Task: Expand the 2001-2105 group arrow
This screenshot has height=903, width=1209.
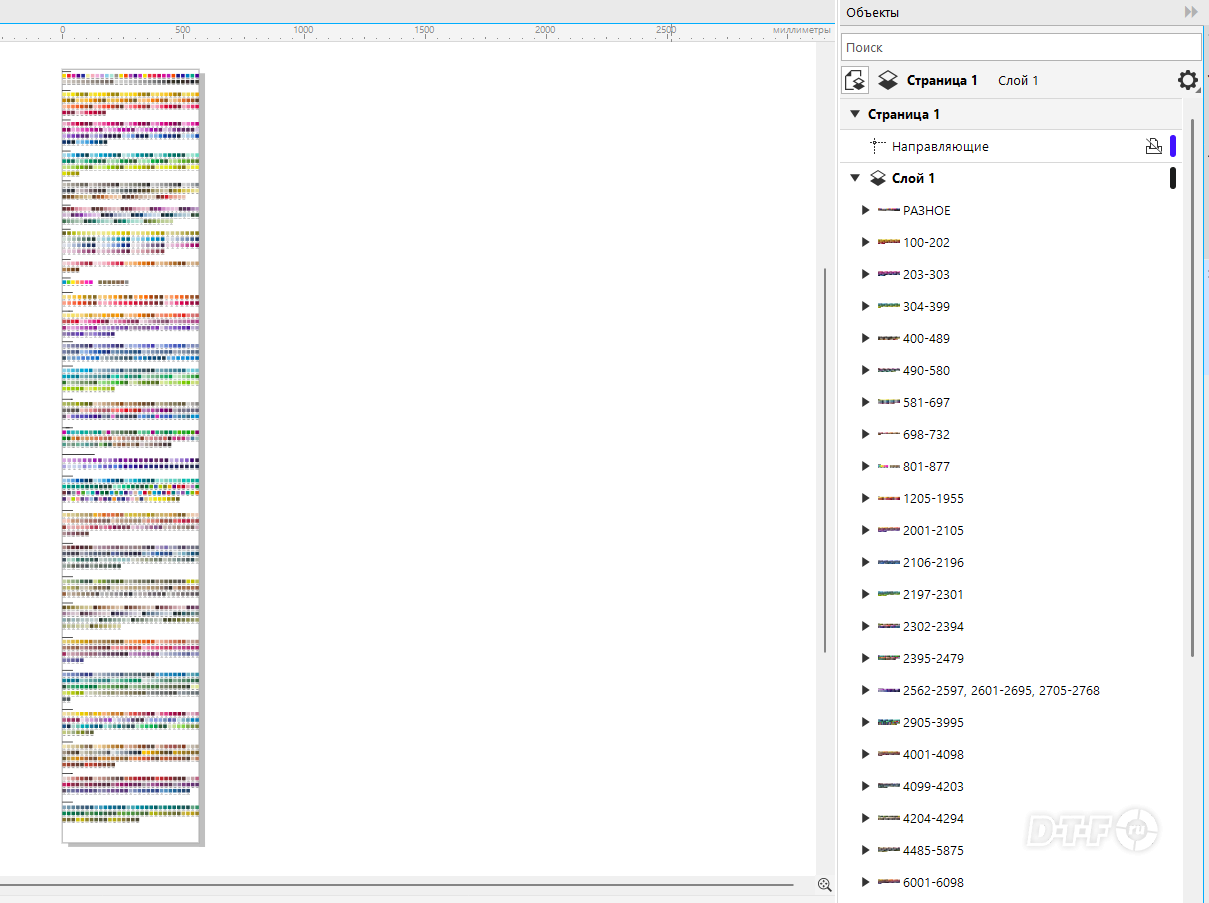Action: coord(866,530)
